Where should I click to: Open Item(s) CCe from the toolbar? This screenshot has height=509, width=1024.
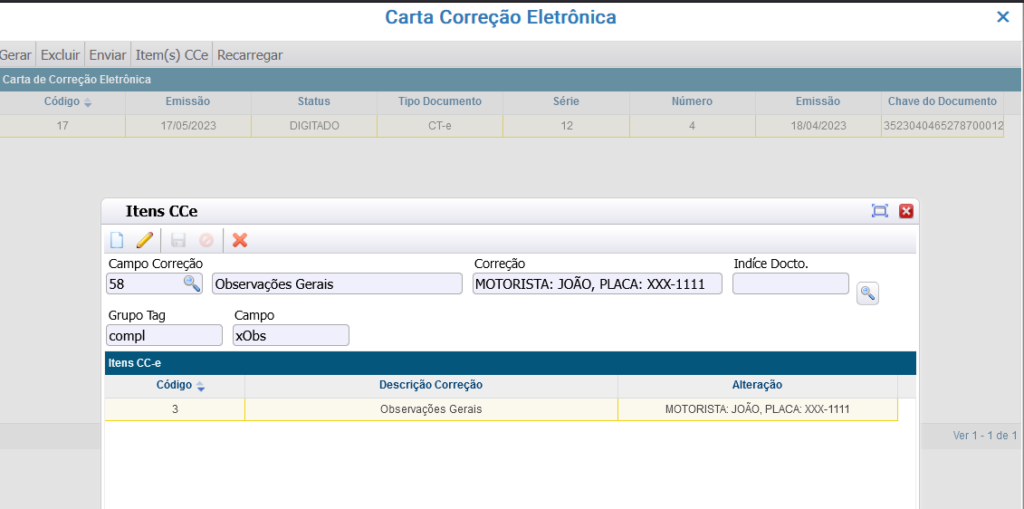171,55
